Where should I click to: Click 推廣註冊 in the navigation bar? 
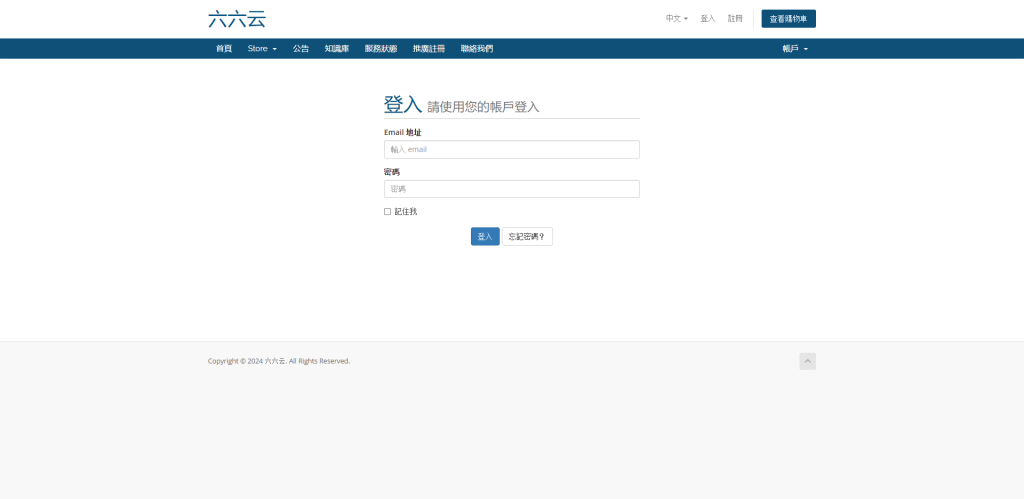click(429, 48)
